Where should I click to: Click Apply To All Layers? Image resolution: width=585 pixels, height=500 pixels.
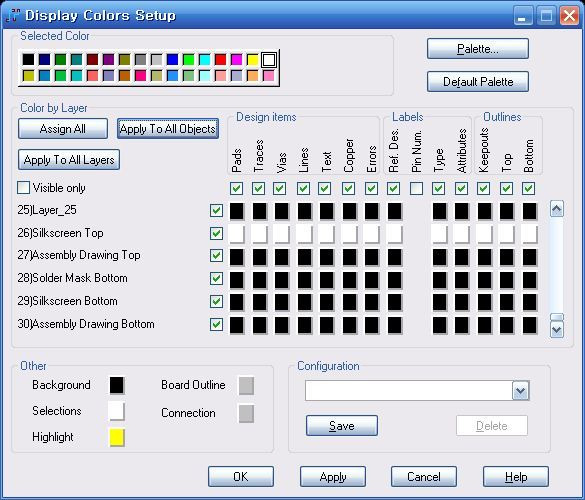(x=69, y=160)
